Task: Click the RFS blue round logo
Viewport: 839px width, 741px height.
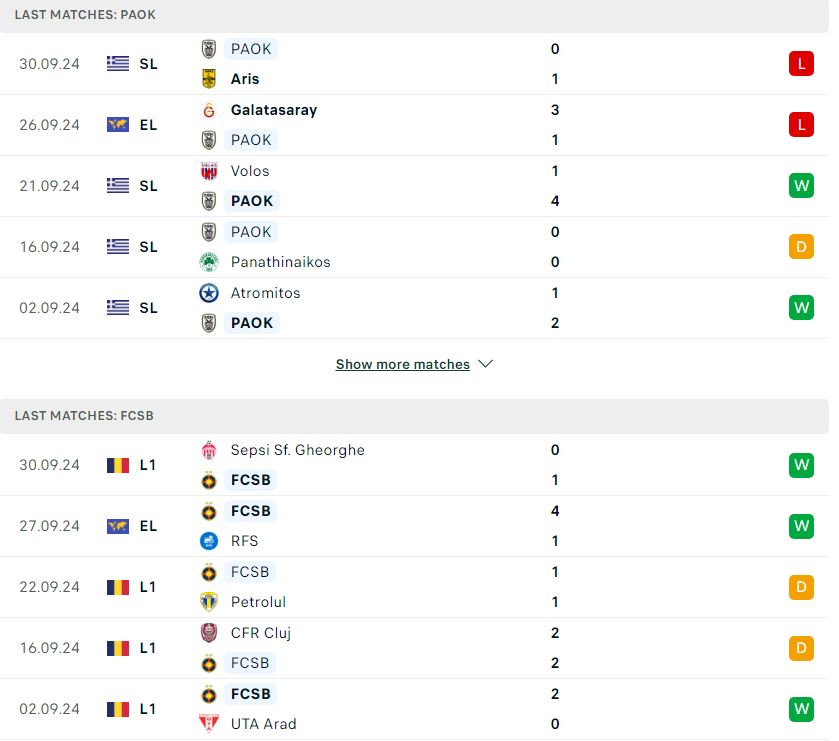Action: (209, 541)
